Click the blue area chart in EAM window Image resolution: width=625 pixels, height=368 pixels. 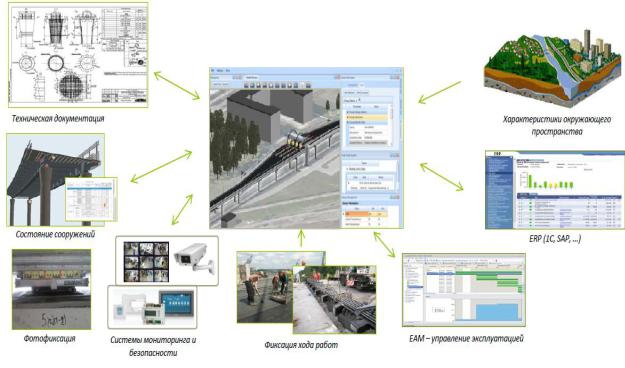tap(497, 312)
